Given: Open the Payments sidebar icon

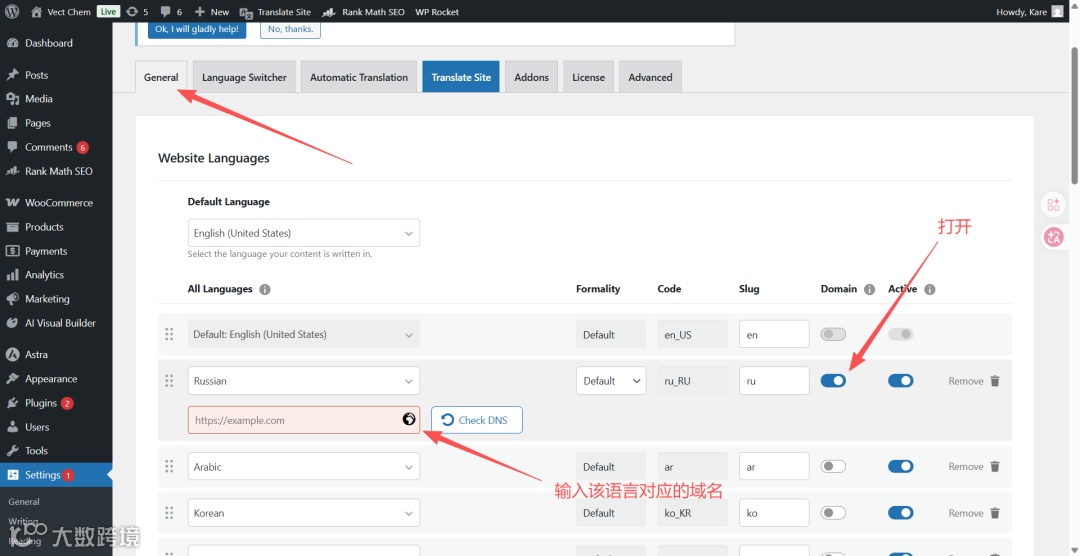Looking at the screenshot, I should pos(12,251).
